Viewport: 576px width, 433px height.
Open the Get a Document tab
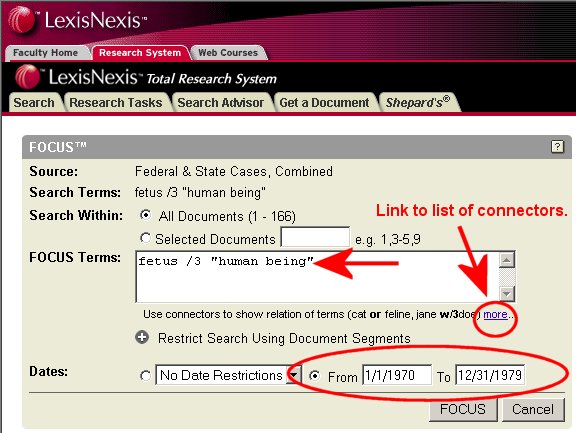(324, 102)
